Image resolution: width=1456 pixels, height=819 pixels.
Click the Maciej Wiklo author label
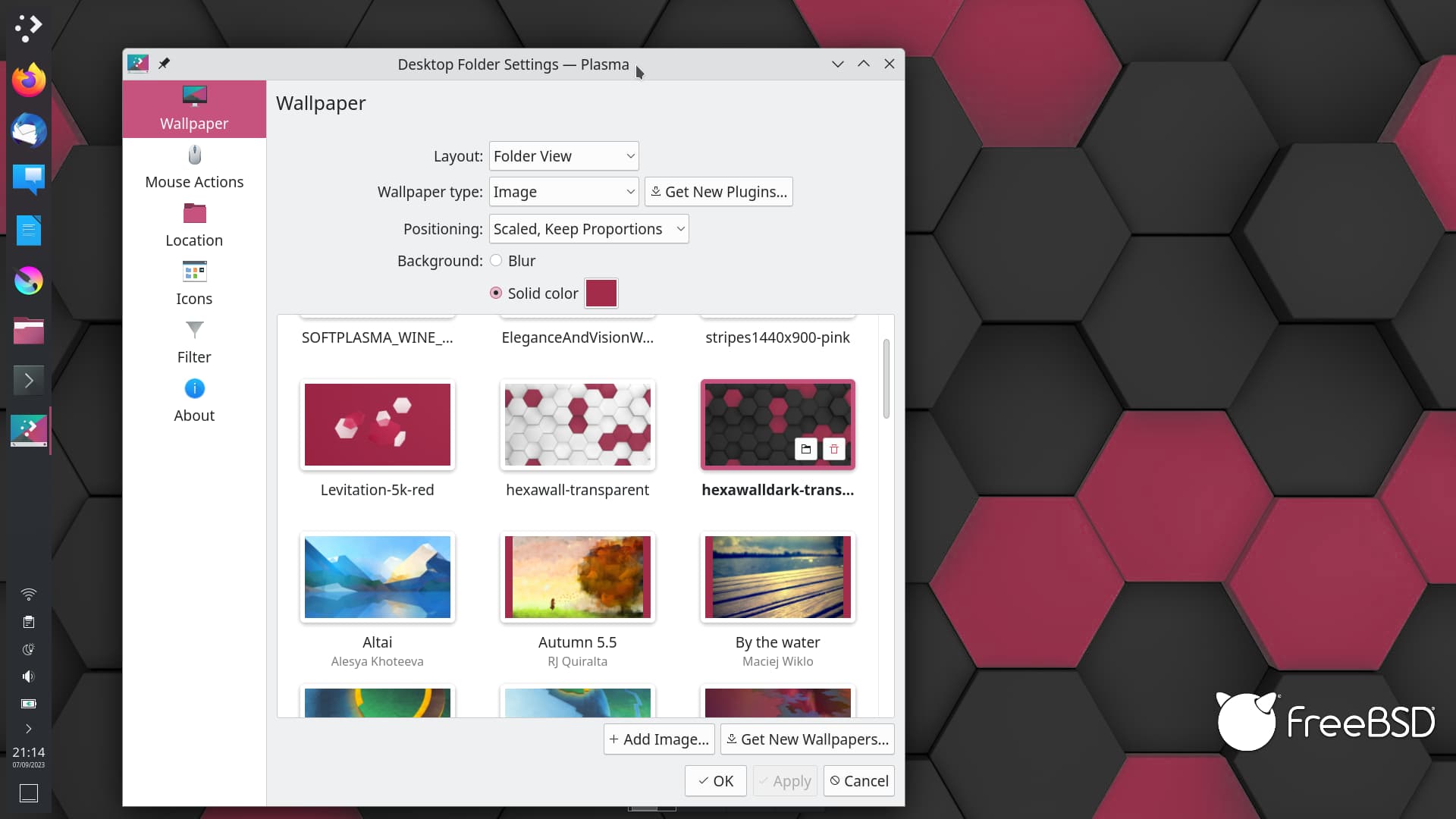click(778, 661)
